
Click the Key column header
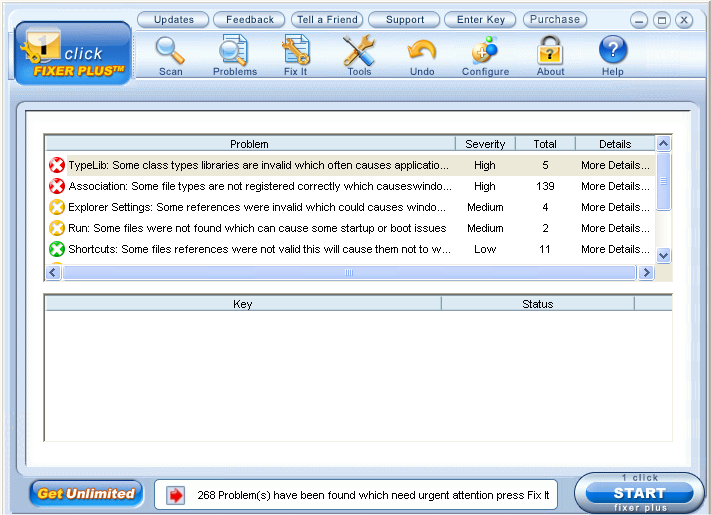coord(243,304)
